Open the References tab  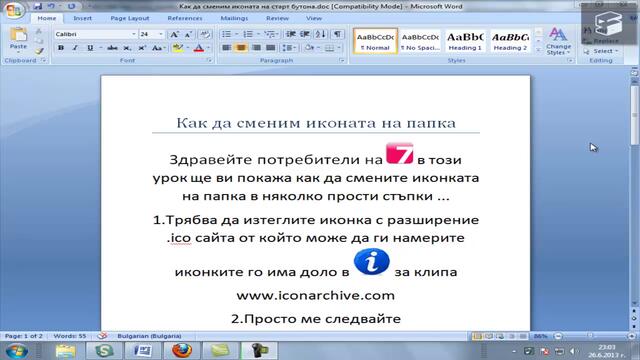185,18
